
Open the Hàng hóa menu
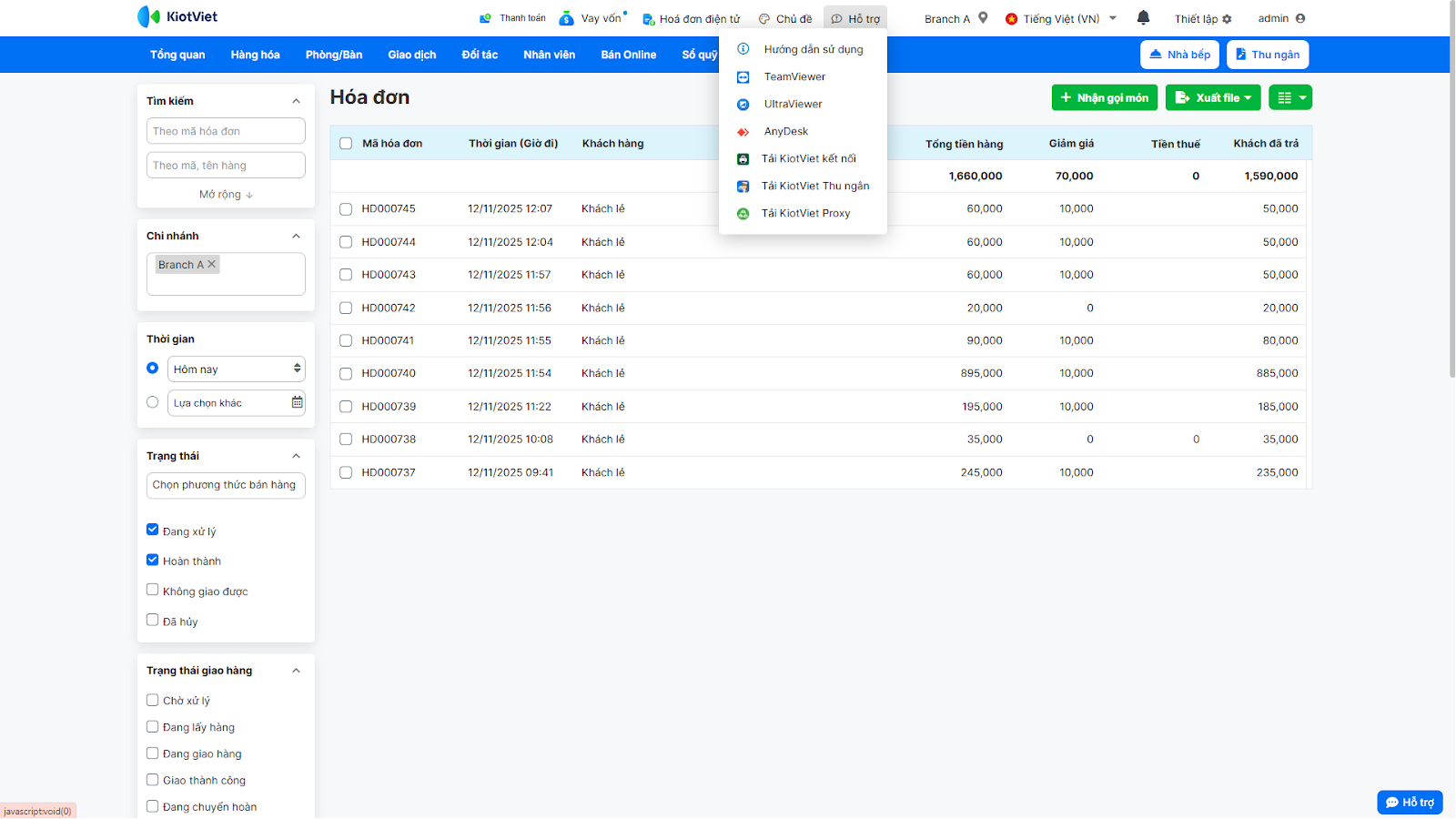click(x=255, y=55)
